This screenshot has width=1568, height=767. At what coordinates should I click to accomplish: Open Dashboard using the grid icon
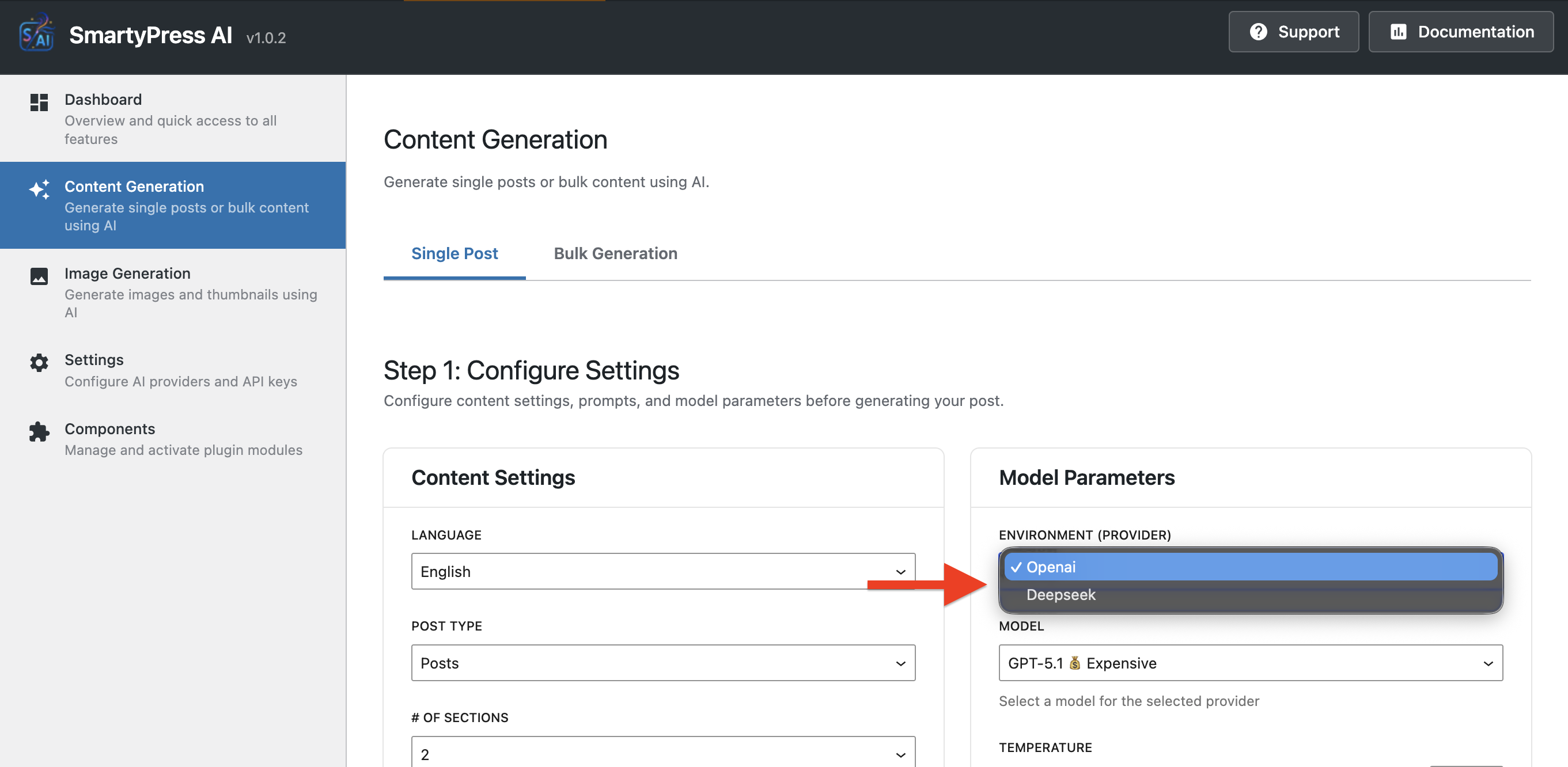point(39,104)
